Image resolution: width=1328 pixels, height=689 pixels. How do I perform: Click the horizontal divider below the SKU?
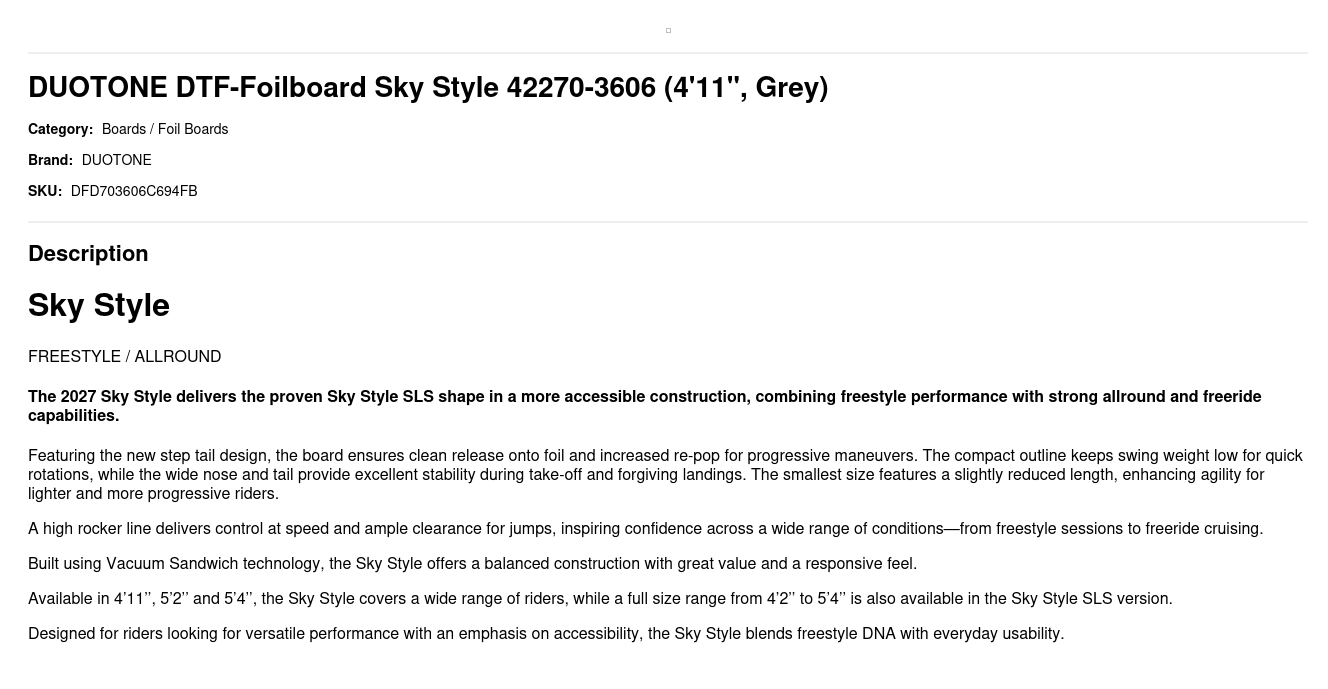pyautogui.click(x=668, y=222)
